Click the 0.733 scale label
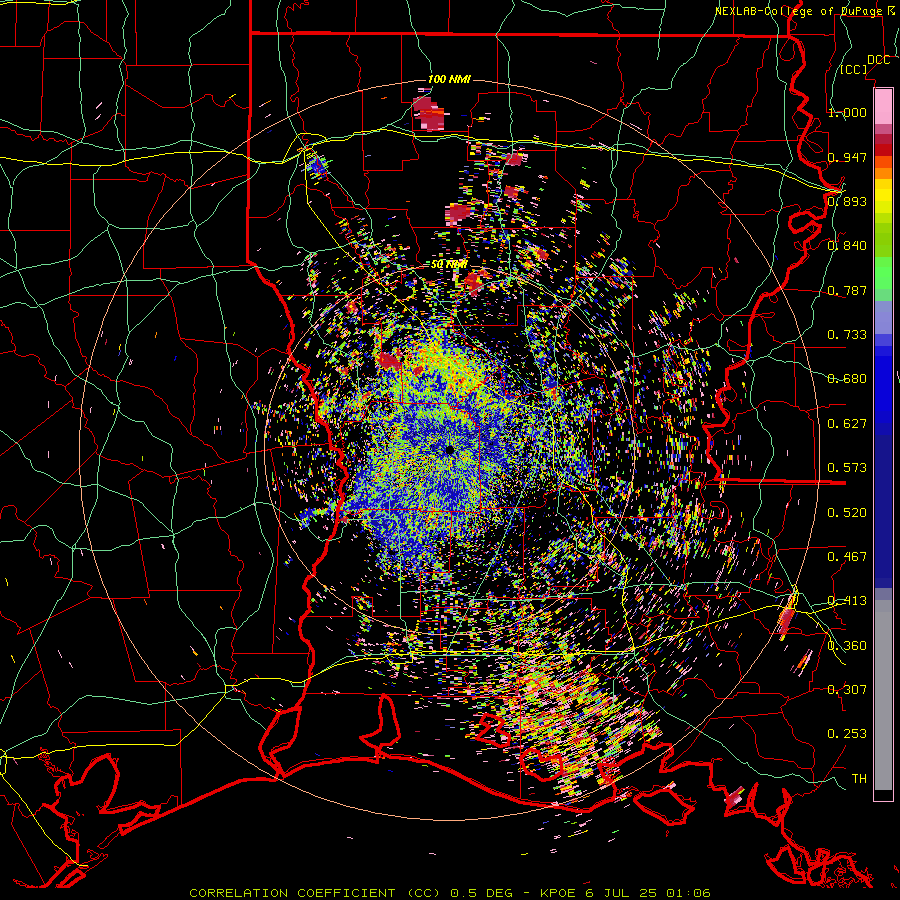Viewport: 900px width, 900px height. point(847,335)
